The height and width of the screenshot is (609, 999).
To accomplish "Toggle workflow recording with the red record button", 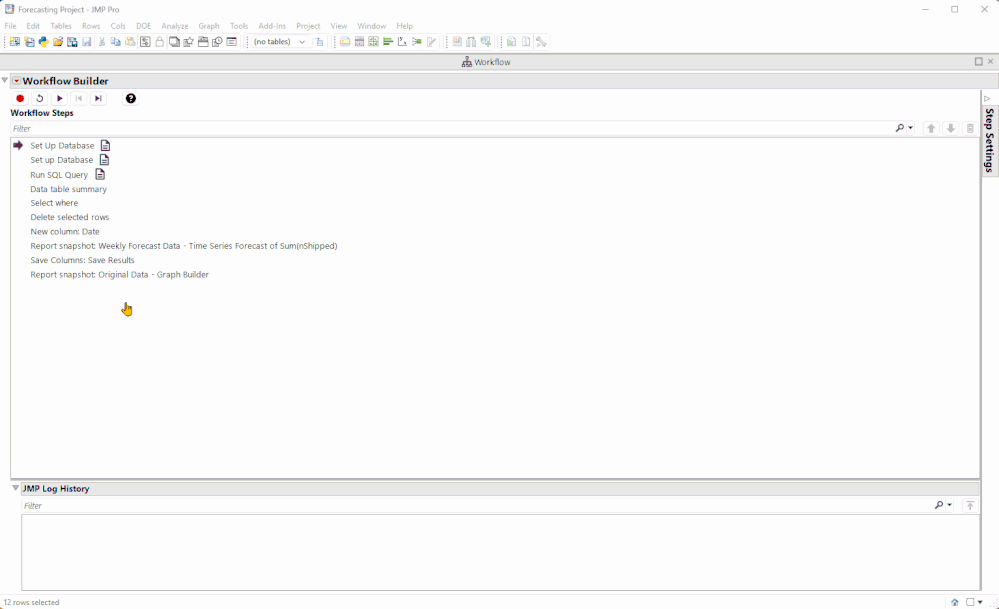I will [19, 98].
